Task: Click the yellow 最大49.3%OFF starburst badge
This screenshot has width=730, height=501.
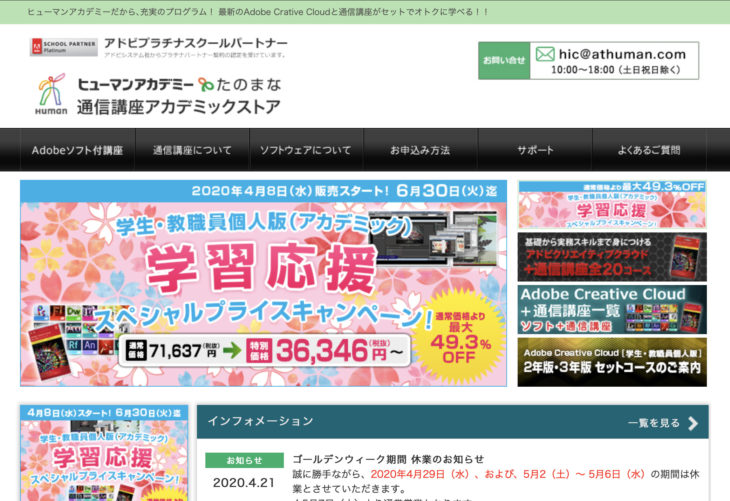Action: 460,337
